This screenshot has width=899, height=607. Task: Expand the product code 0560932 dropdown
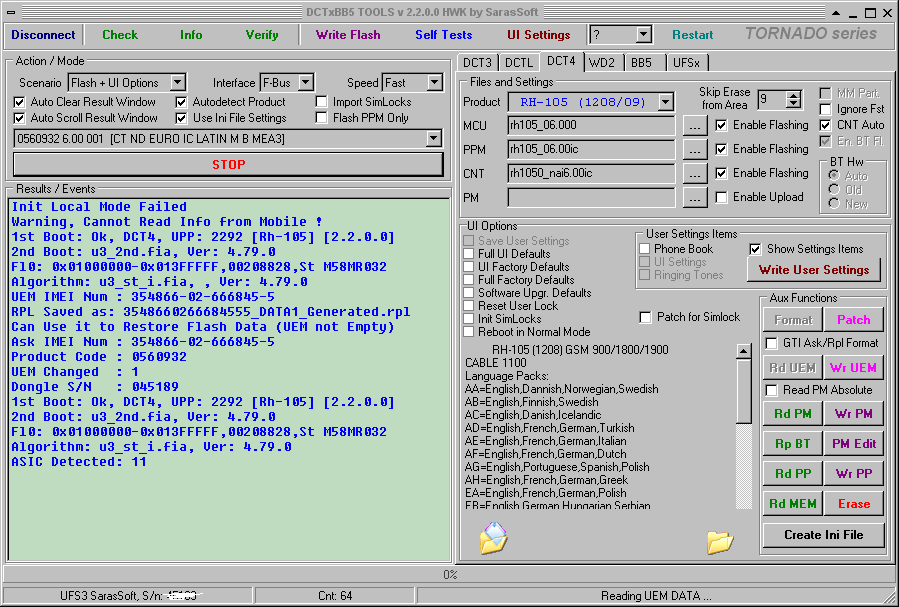pos(433,138)
